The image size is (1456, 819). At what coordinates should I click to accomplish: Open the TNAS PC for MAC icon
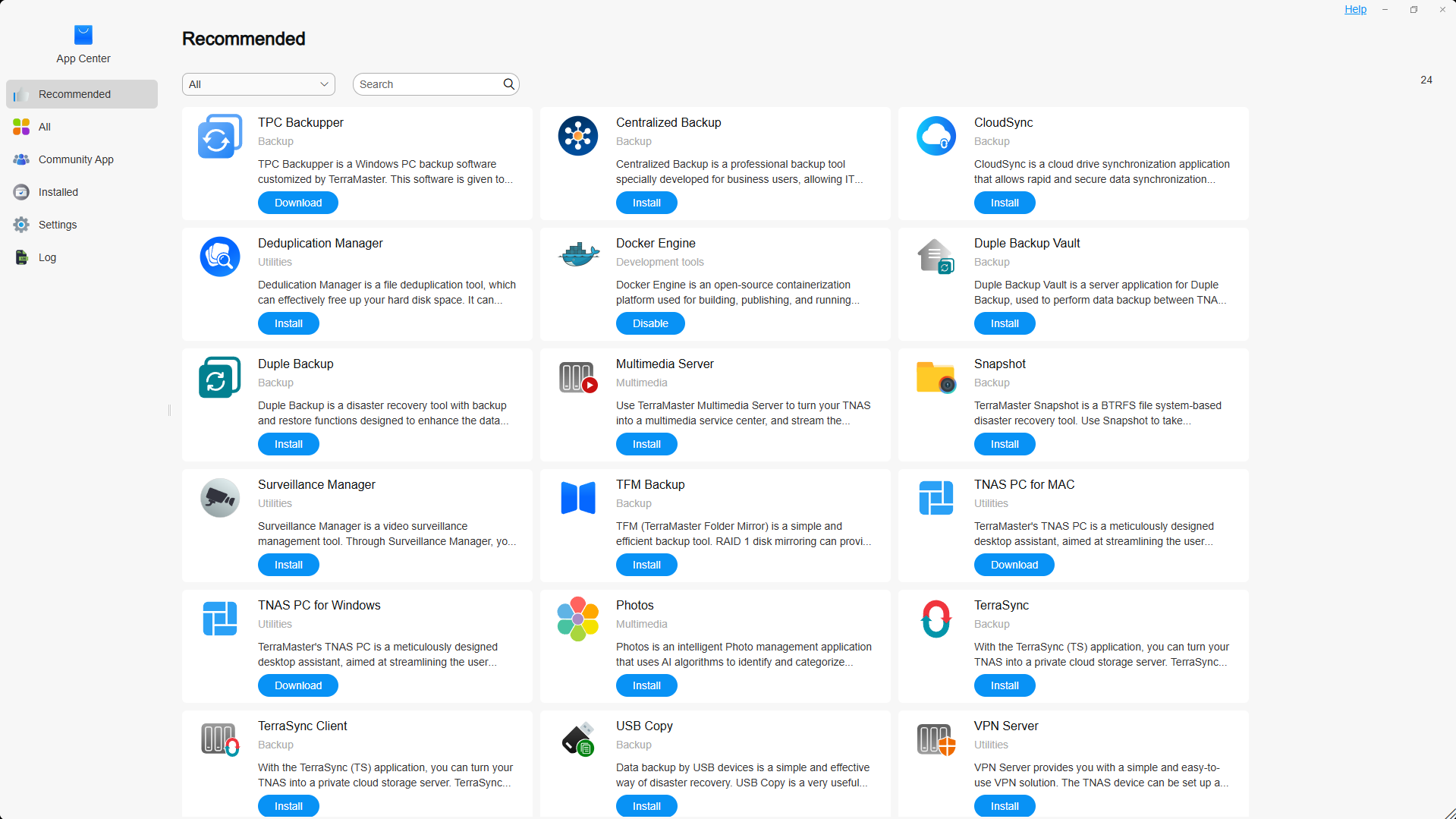(936, 498)
